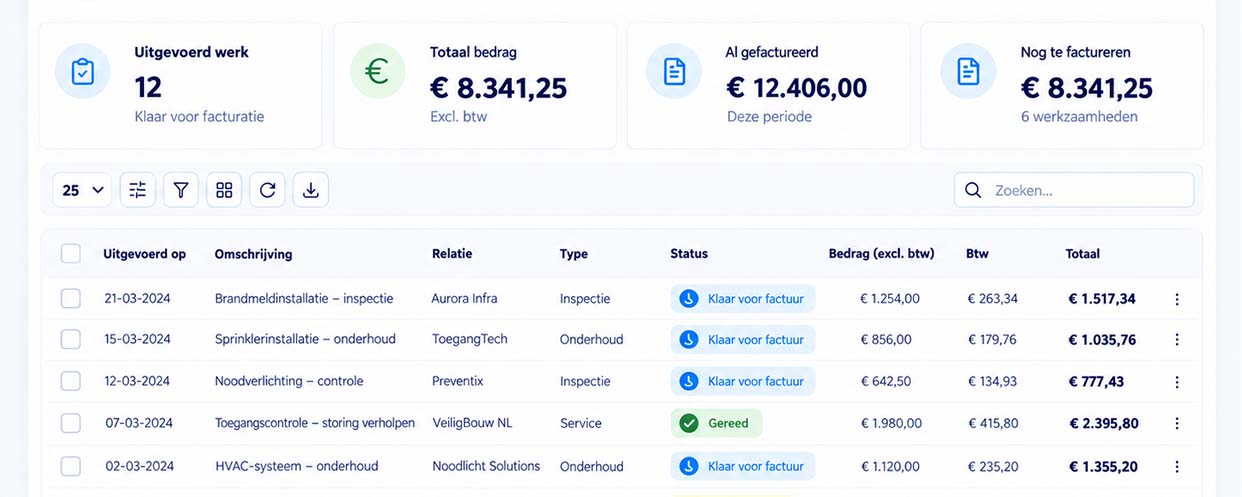Focus the Zoeken... search field
This screenshot has height=497, width=1242.
pos(1074,190)
